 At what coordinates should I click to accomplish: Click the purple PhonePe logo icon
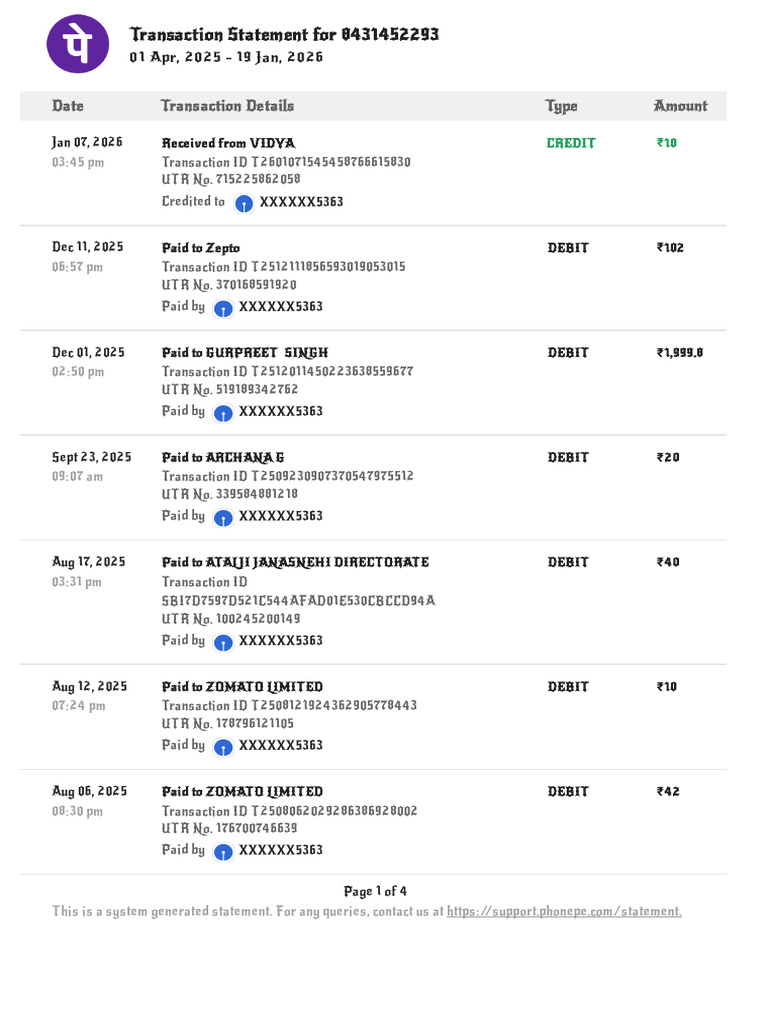coord(78,44)
